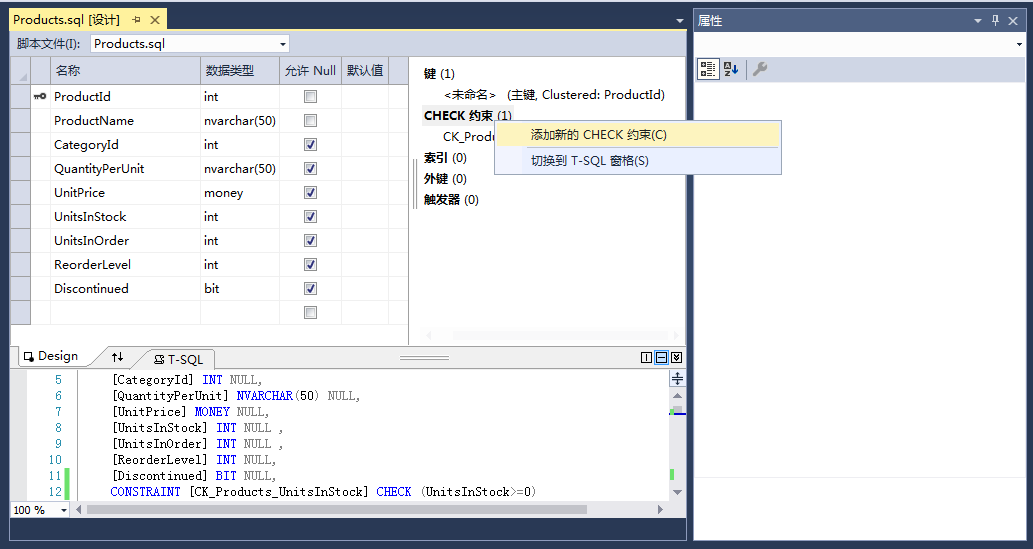
Task: Uncheck Allow Null for UnitPrice
Action: pos(310,192)
